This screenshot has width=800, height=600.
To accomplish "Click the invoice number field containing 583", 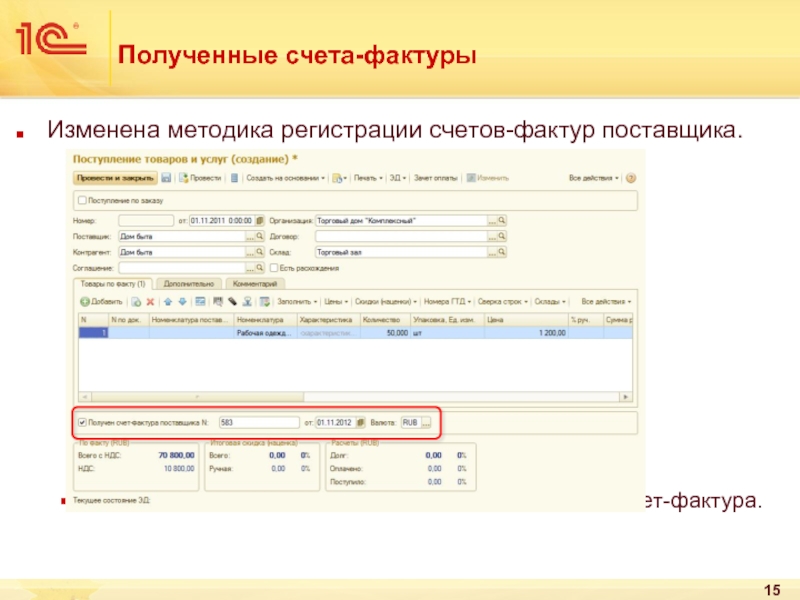I will [257, 423].
